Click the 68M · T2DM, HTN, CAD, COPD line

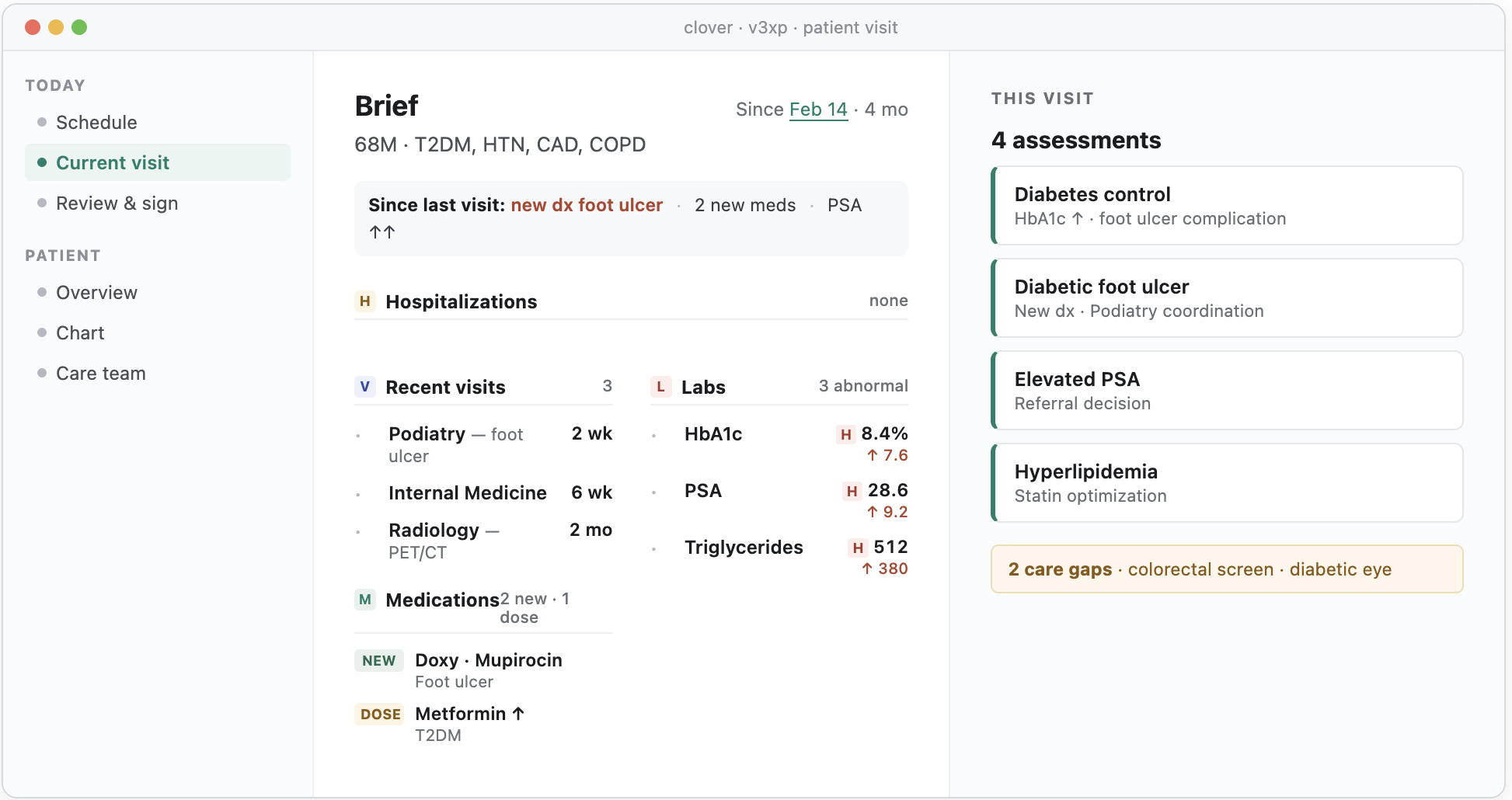pyautogui.click(x=500, y=145)
